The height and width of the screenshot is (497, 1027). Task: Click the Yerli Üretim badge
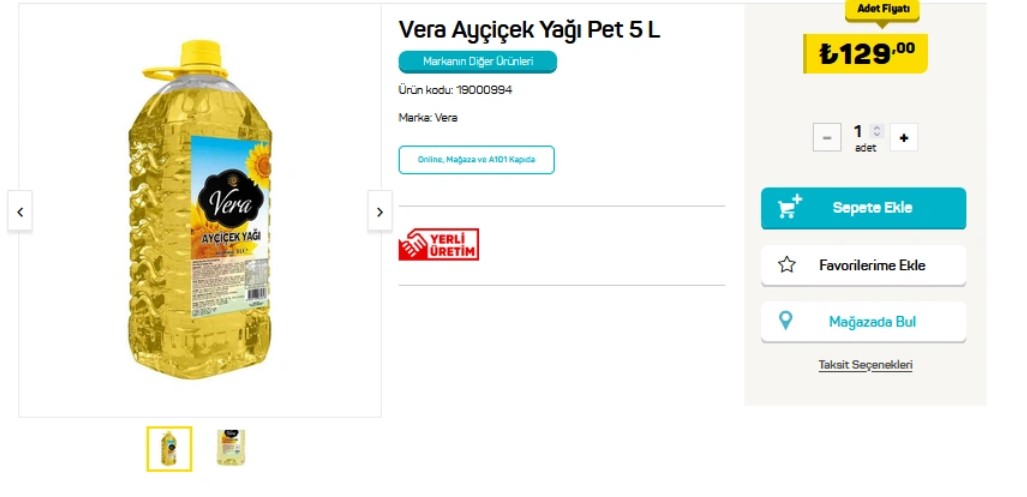click(x=439, y=244)
